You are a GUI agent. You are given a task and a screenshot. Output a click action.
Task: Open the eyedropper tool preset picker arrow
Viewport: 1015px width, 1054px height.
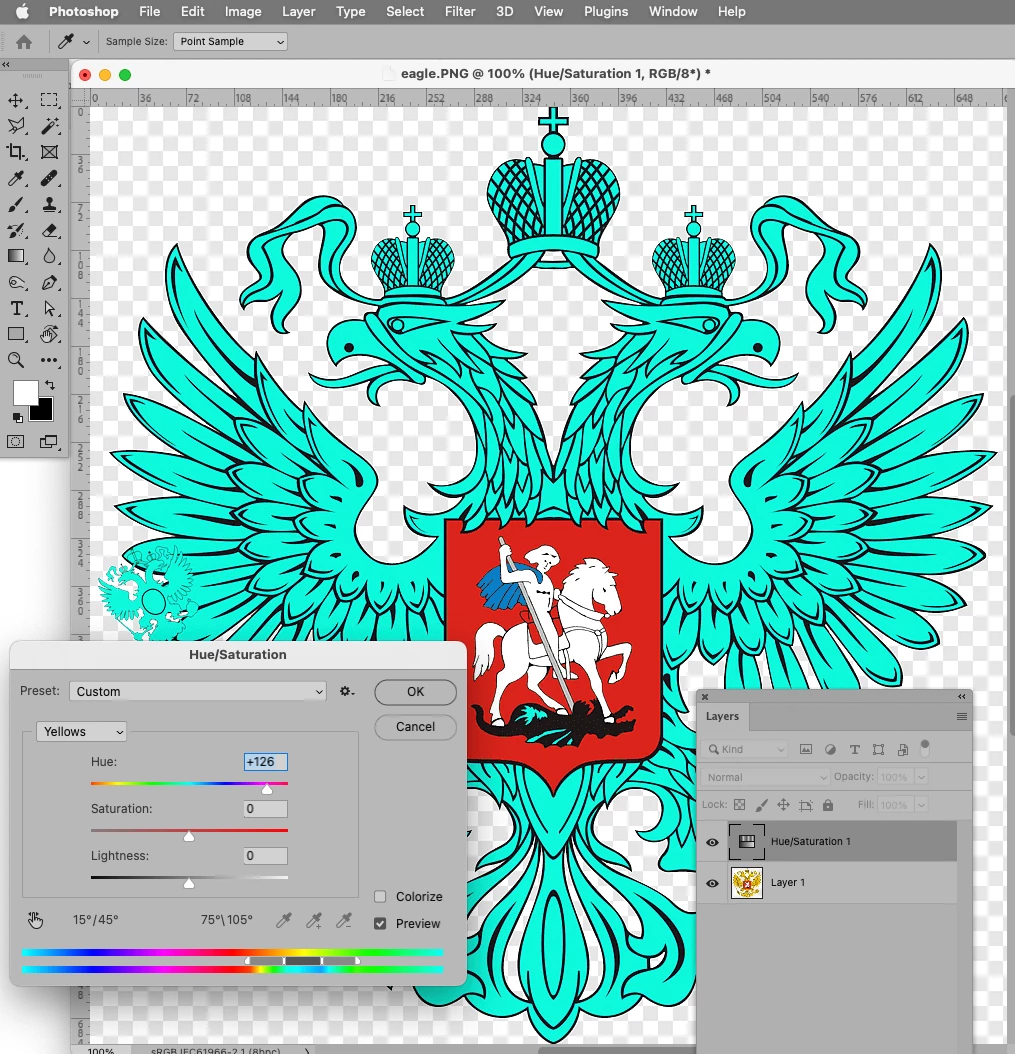point(86,42)
